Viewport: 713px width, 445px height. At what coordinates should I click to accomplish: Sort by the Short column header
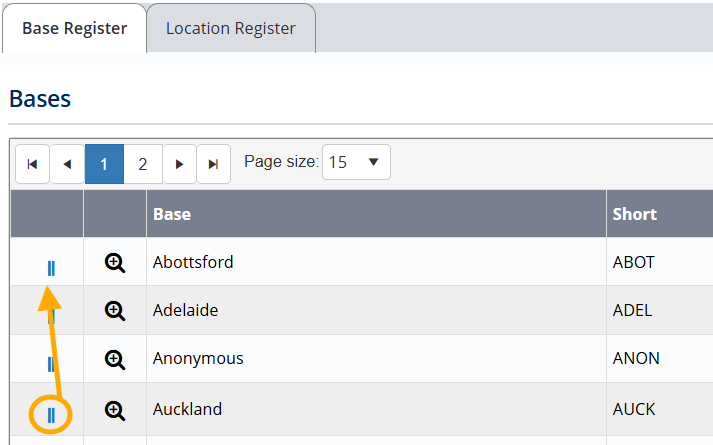tap(634, 214)
